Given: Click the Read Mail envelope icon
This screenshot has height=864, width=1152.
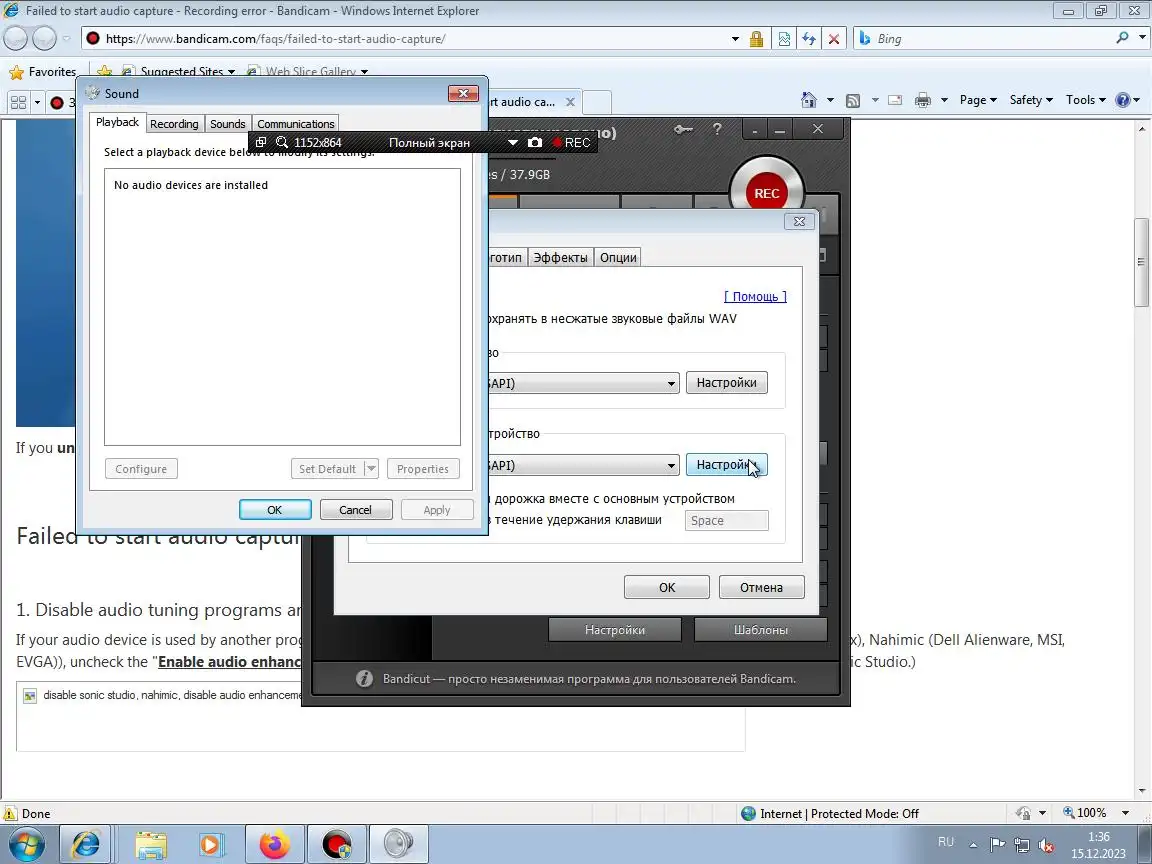Looking at the screenshot, I should click(x=895, y=100).
